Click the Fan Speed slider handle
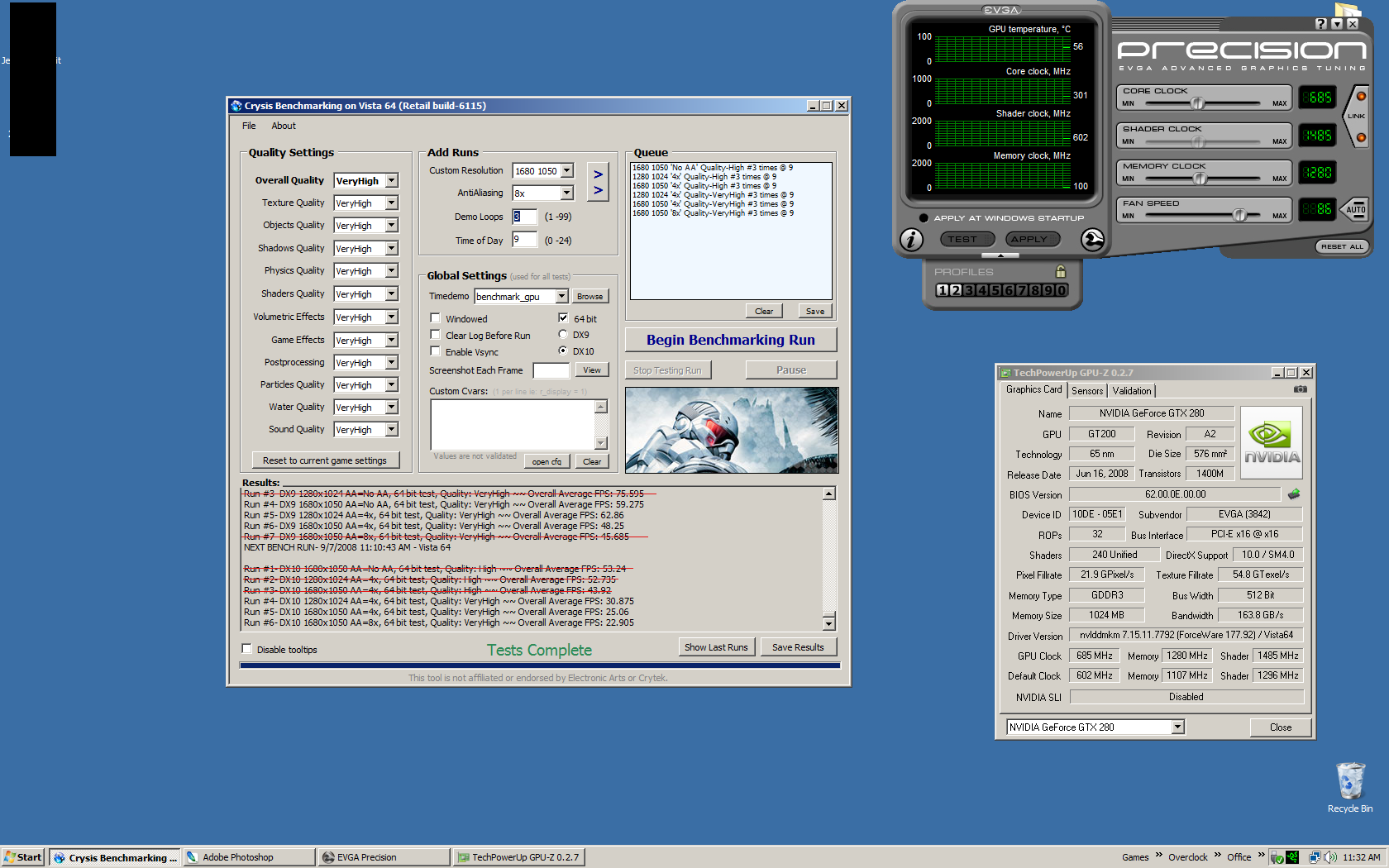The height and width of the screenshot is (868, 1389). [1239, 215]
